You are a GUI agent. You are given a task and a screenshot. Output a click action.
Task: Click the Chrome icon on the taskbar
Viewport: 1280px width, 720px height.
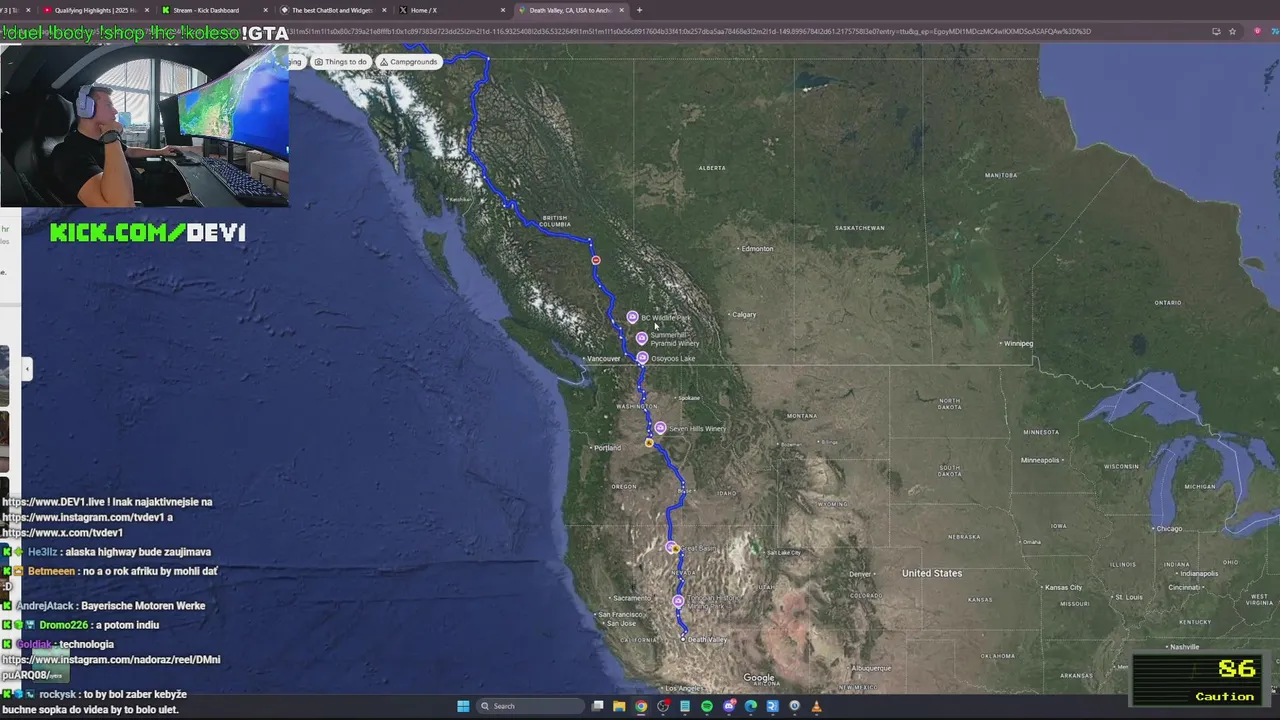tap(641, 706)
